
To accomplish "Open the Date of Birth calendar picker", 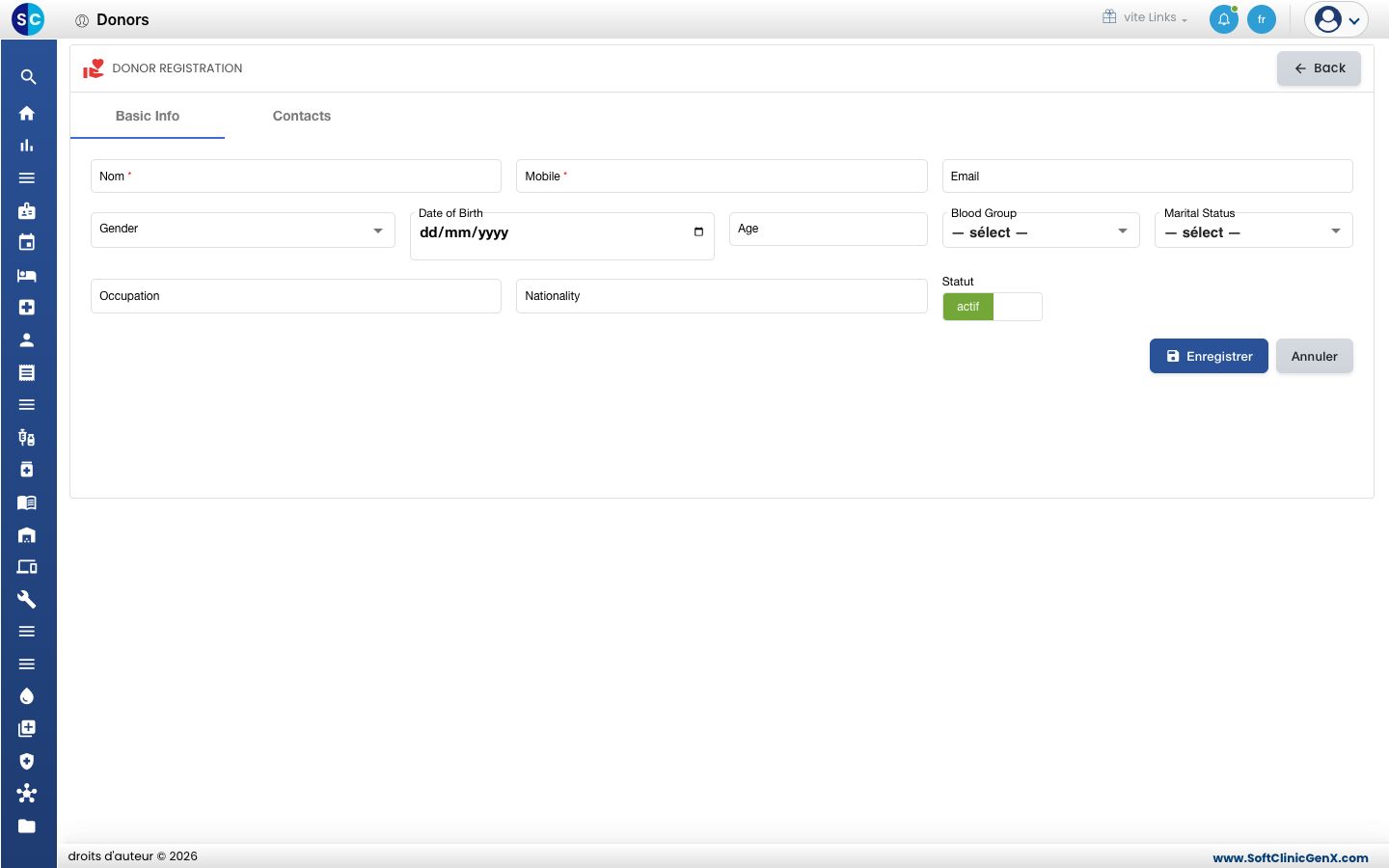I will [x=698, y=231].
